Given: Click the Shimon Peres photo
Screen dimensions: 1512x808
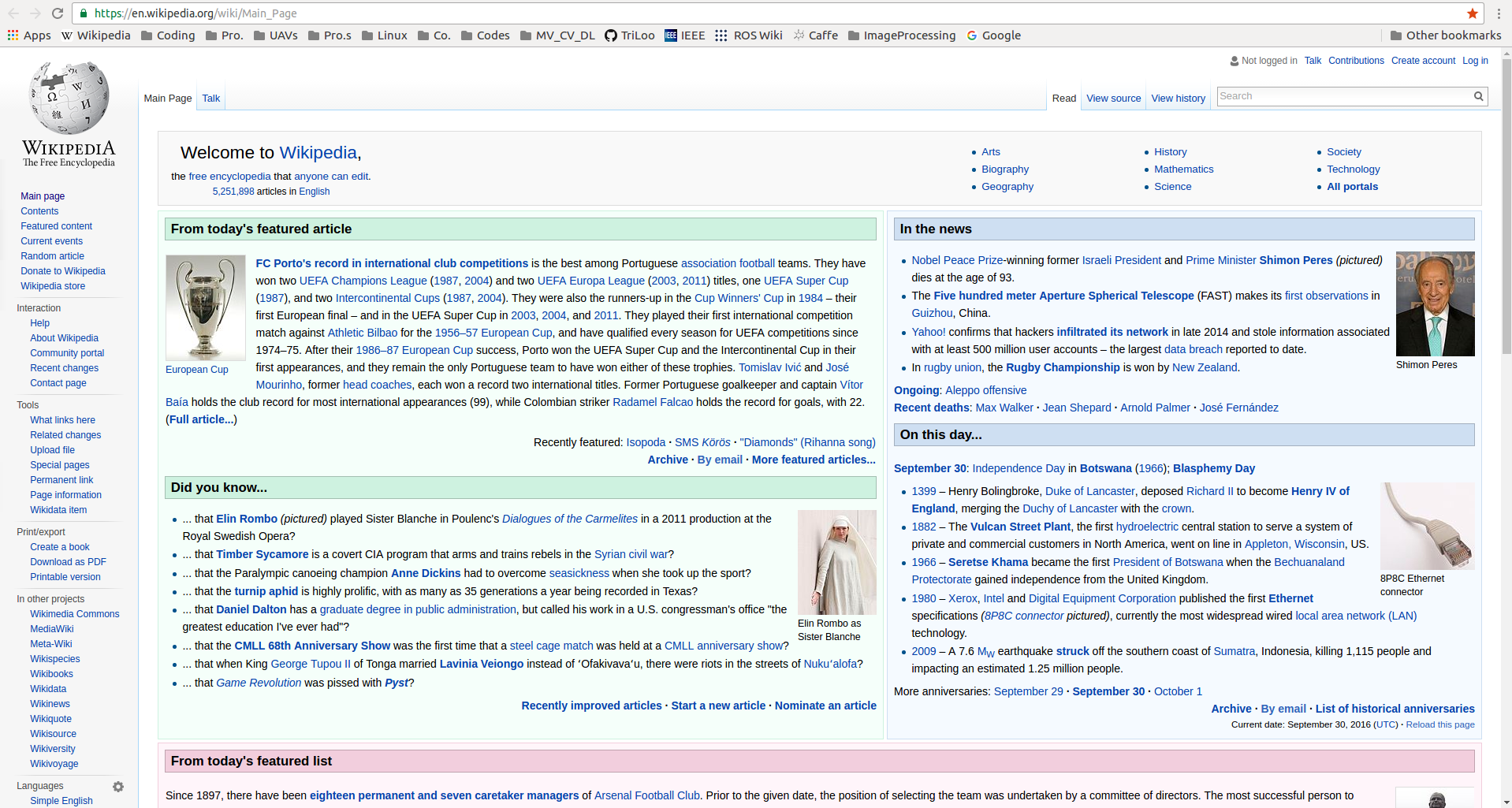Looking at the screenshot, I should pyautogui.click(x=1436, y=304).
